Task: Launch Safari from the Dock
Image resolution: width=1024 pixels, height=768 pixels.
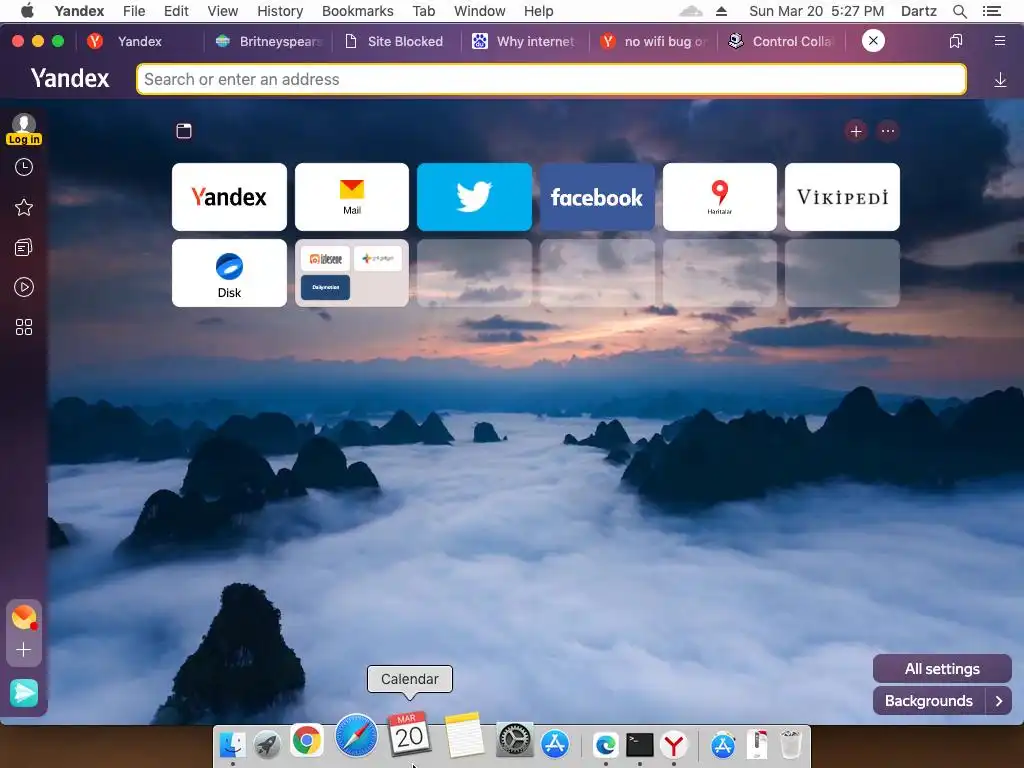Action: (x=357, y=735)
